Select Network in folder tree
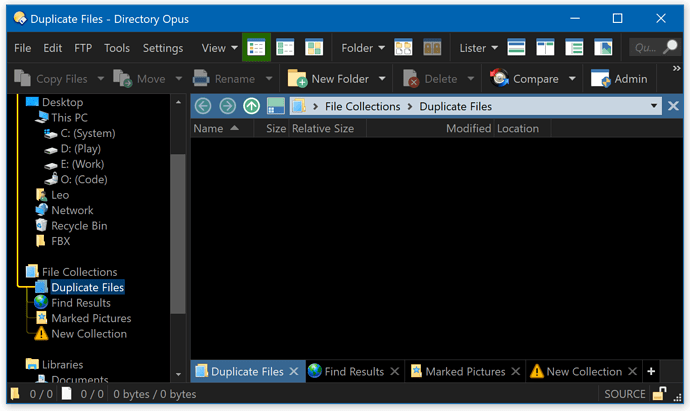 (x=64, y=210)
